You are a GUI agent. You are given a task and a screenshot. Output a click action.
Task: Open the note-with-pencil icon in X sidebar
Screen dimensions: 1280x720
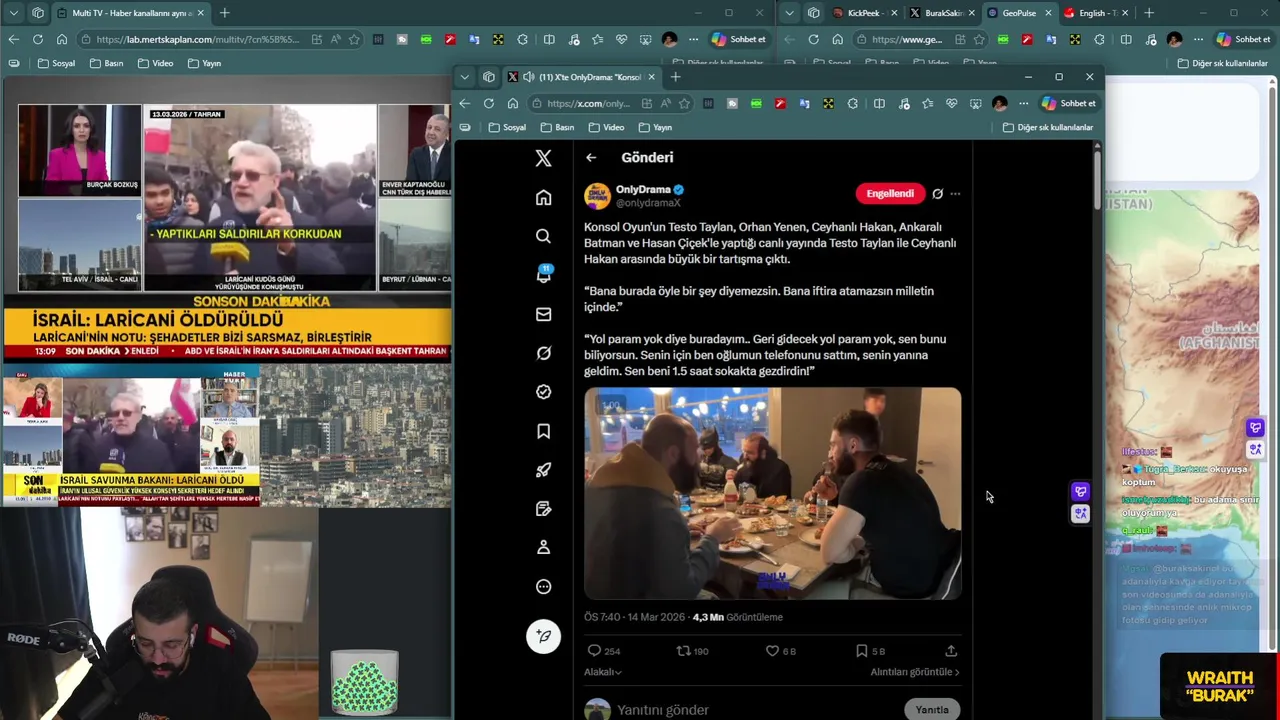click(543, 509)
